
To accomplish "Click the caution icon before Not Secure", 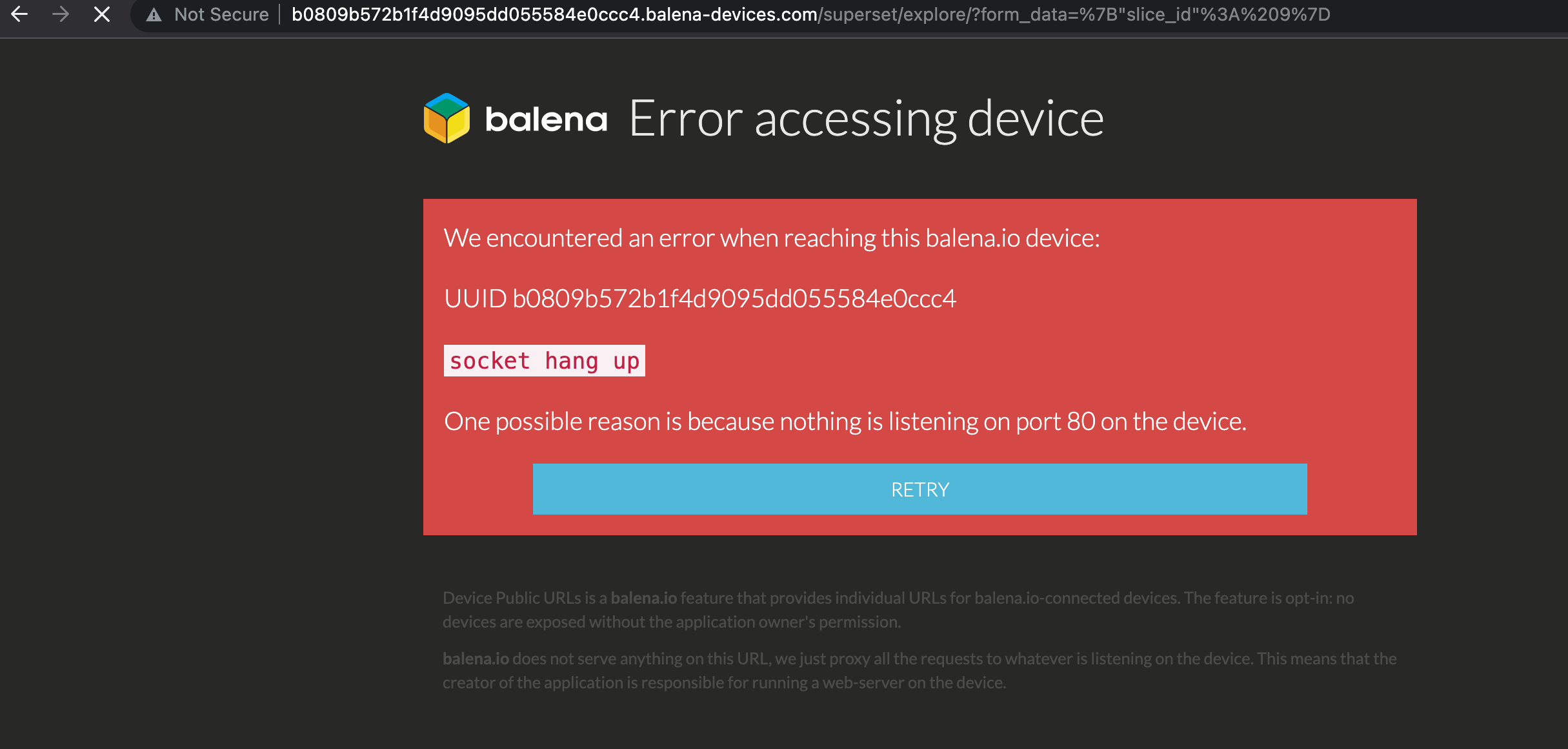I will tap(153, 14).
